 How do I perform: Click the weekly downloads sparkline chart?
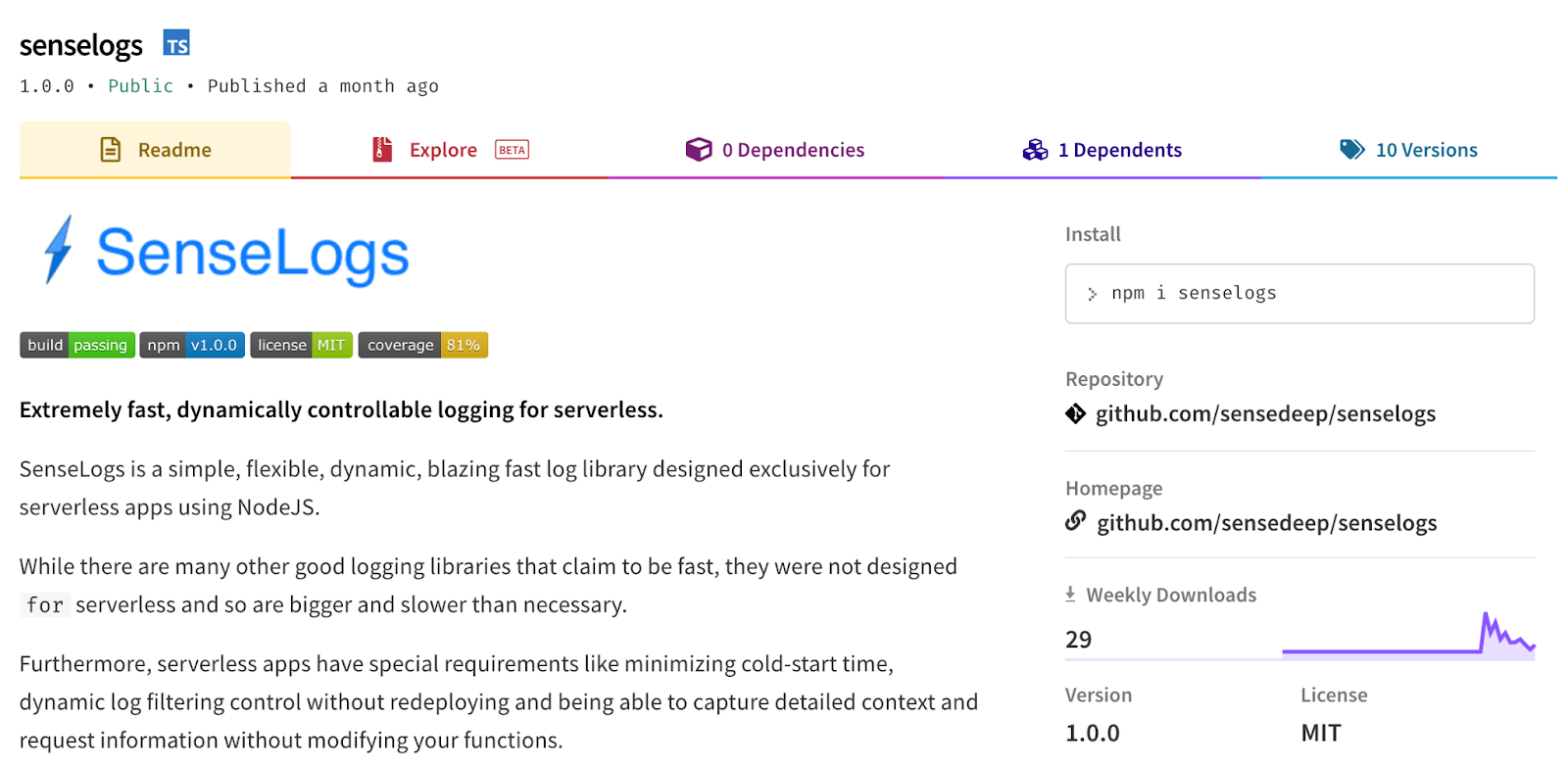click(x=1408, y=636)
